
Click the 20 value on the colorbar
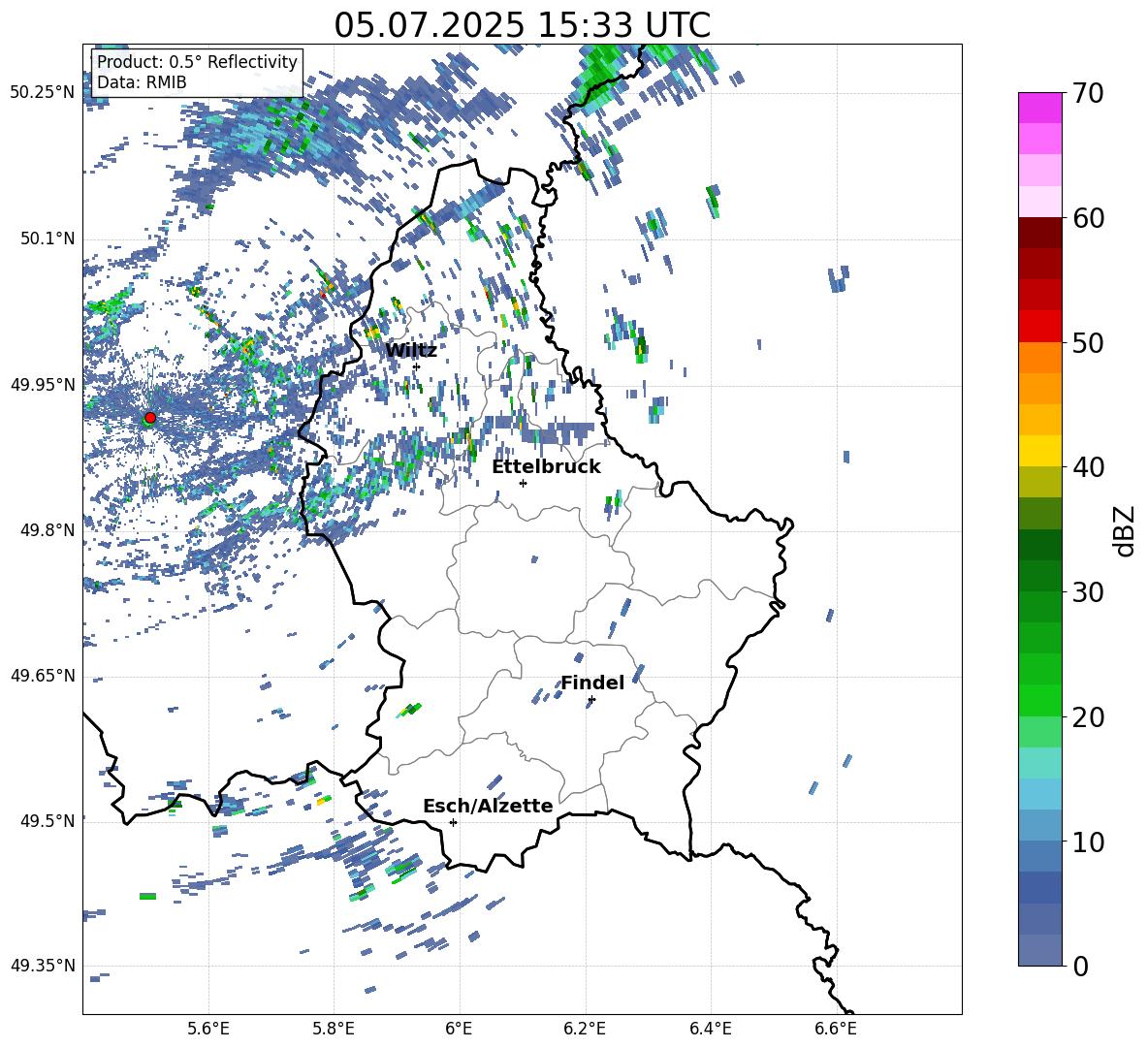coord(1088,717)
